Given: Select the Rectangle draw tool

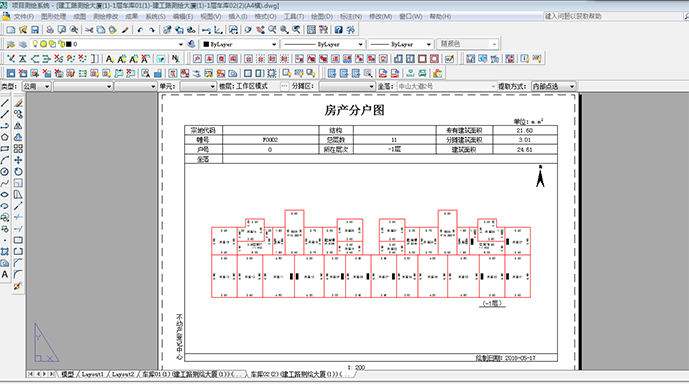Looking at the screenshot, I should (5, 149).
